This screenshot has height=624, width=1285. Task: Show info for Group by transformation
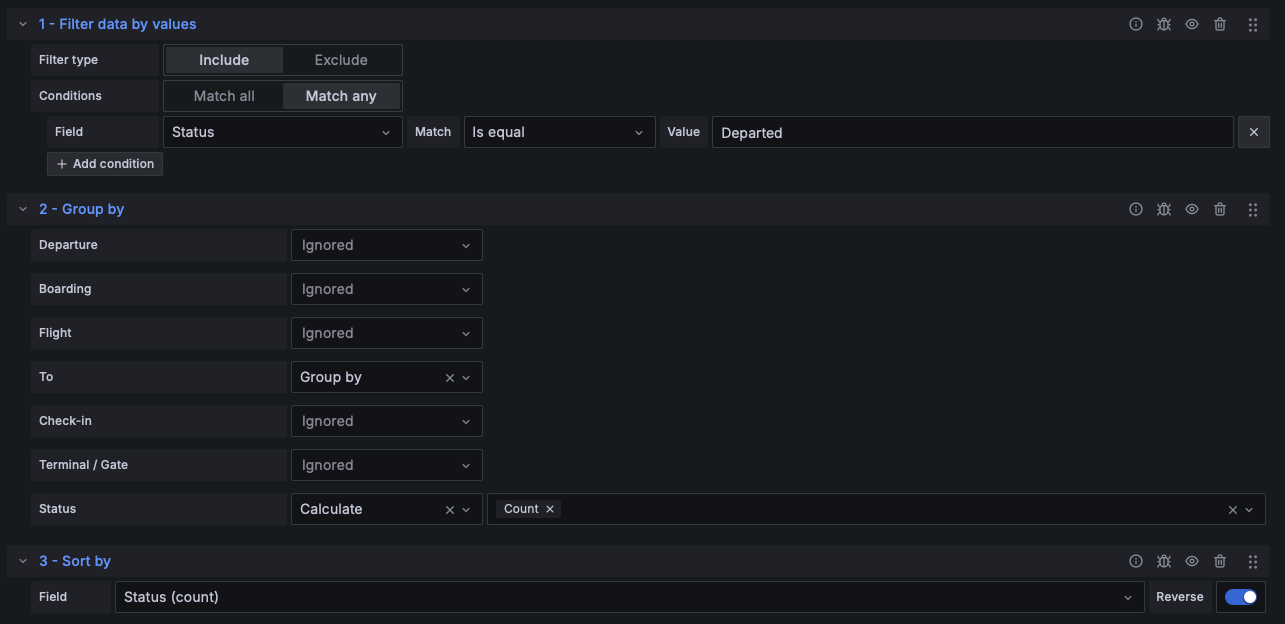coord(1136,209)
